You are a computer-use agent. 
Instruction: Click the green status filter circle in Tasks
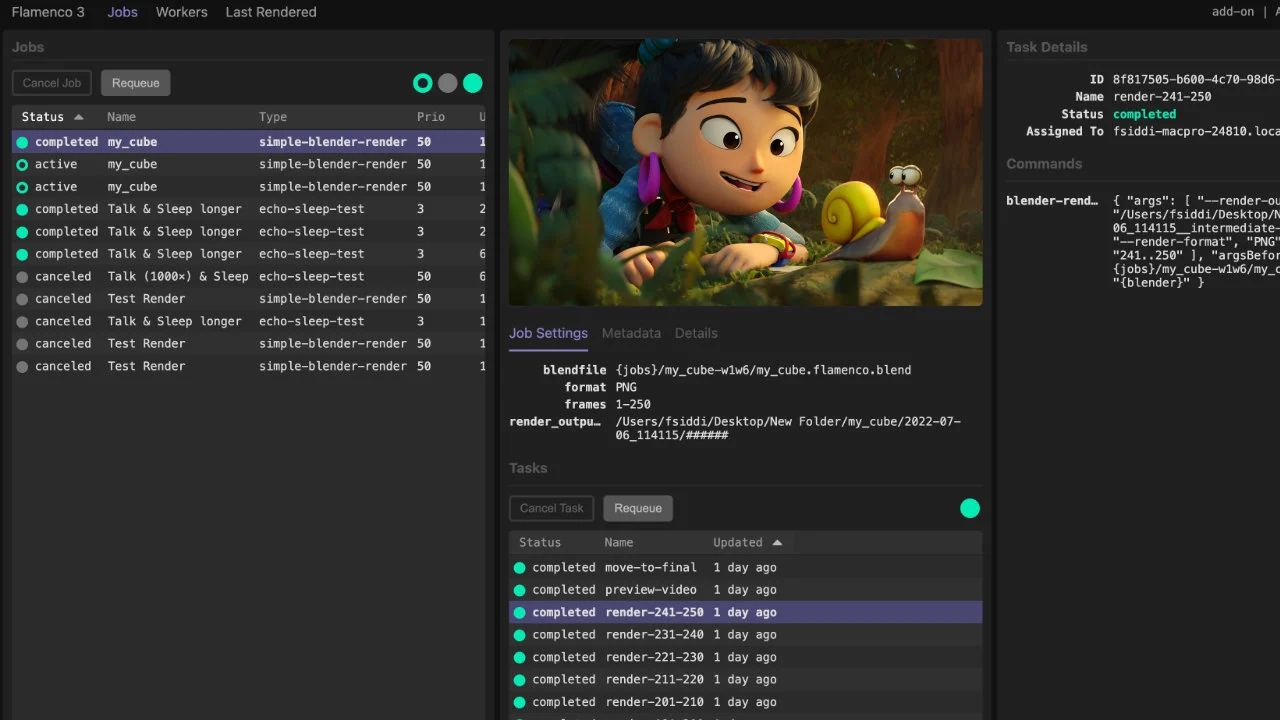(970, 508)
